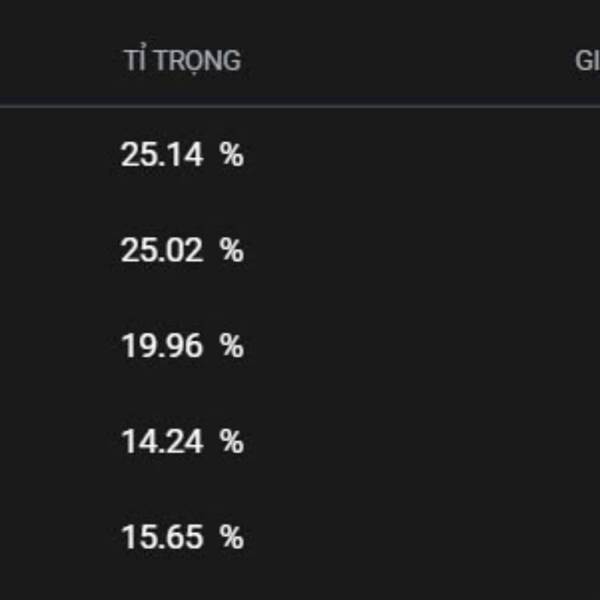This screenshot has height=600, width=600.
Task: Select the 19.96 weight value
Action: [x=162, y=346]
